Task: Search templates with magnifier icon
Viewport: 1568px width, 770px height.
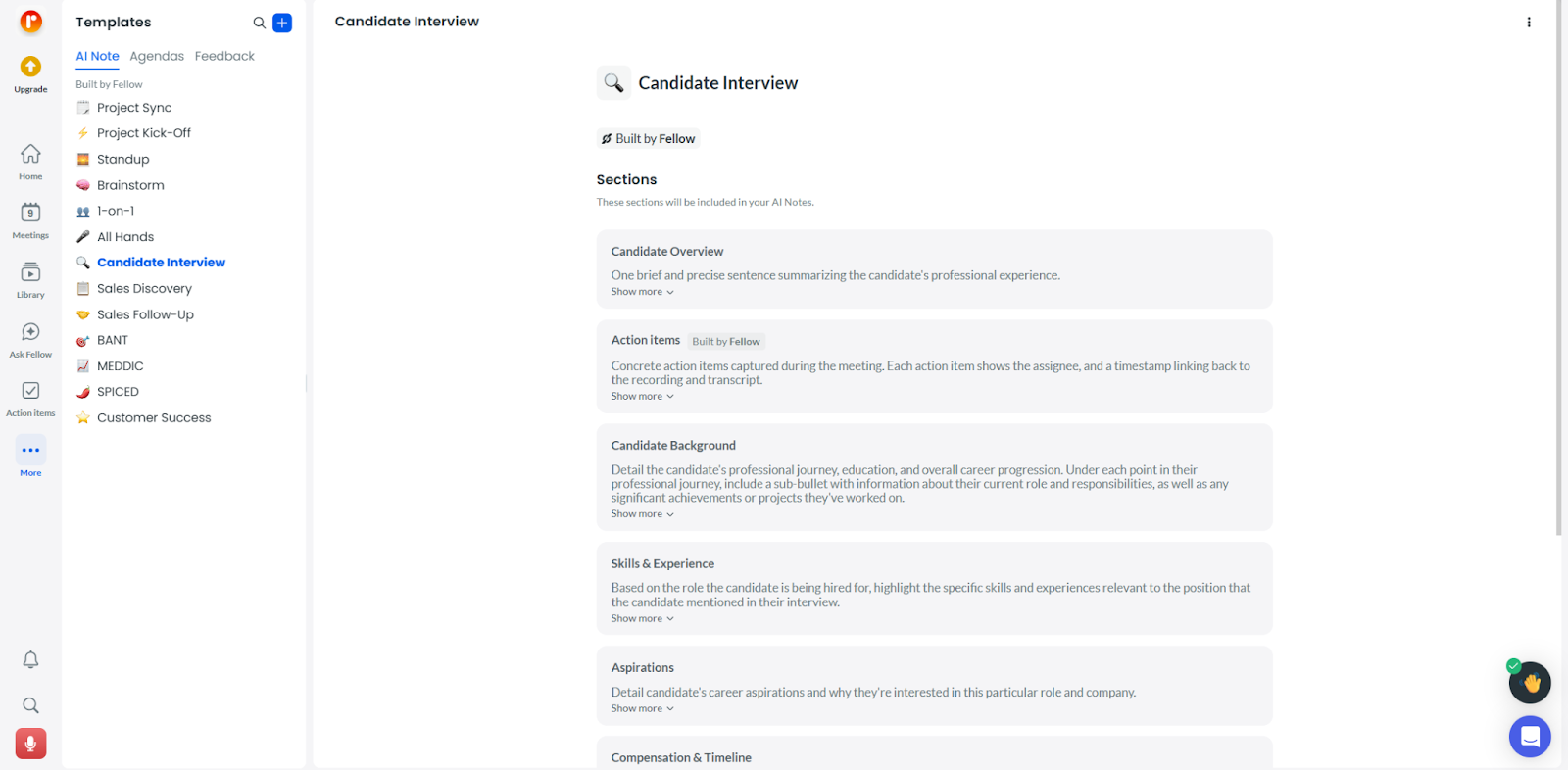Action: [259, 23]
